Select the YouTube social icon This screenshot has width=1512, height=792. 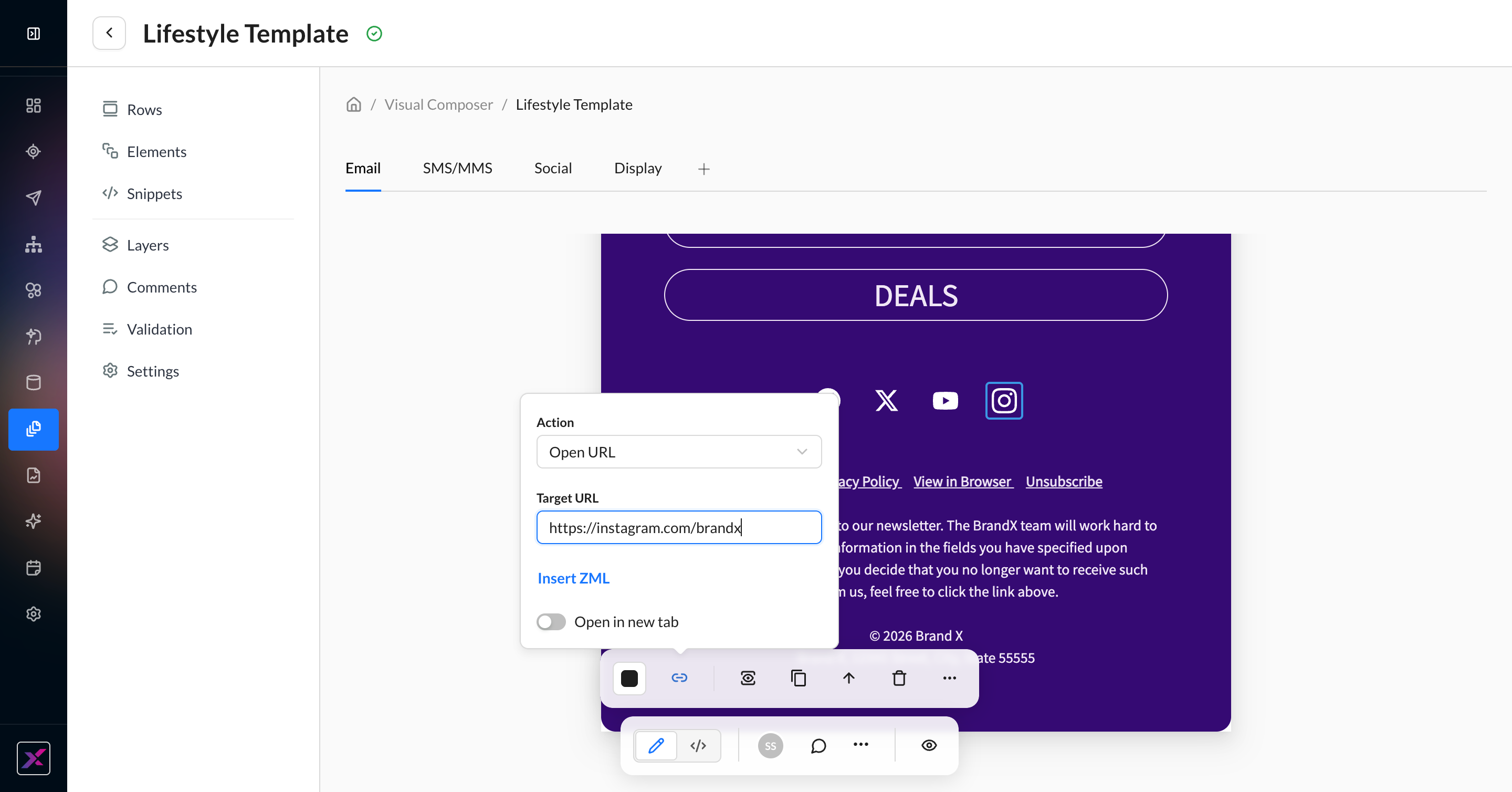tap(945, 400)
